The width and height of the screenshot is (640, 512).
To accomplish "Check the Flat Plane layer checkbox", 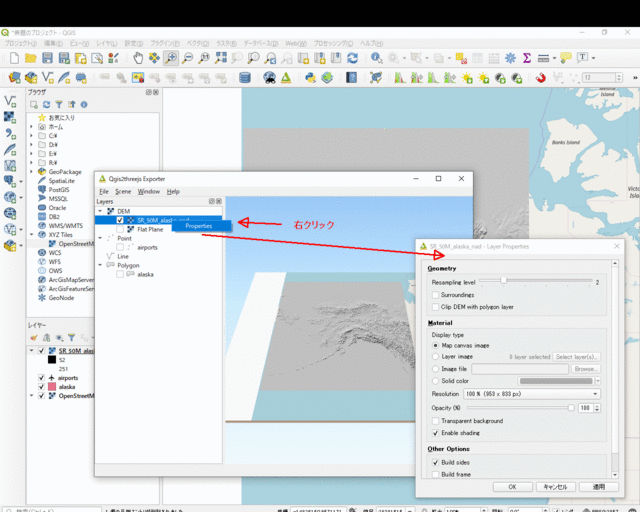I will tap(120, 229).
